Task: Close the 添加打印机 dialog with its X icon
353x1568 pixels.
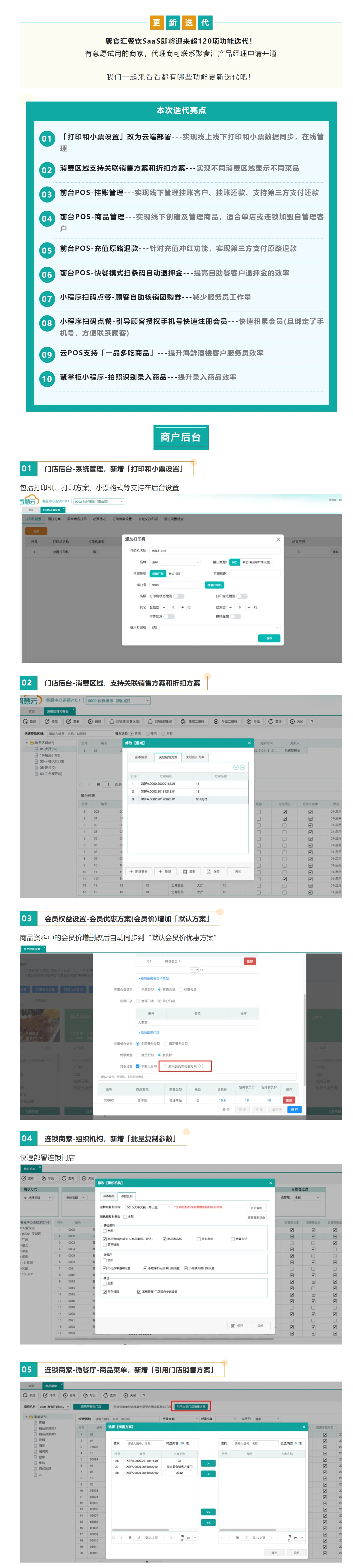Action: (x=278, y=539)
